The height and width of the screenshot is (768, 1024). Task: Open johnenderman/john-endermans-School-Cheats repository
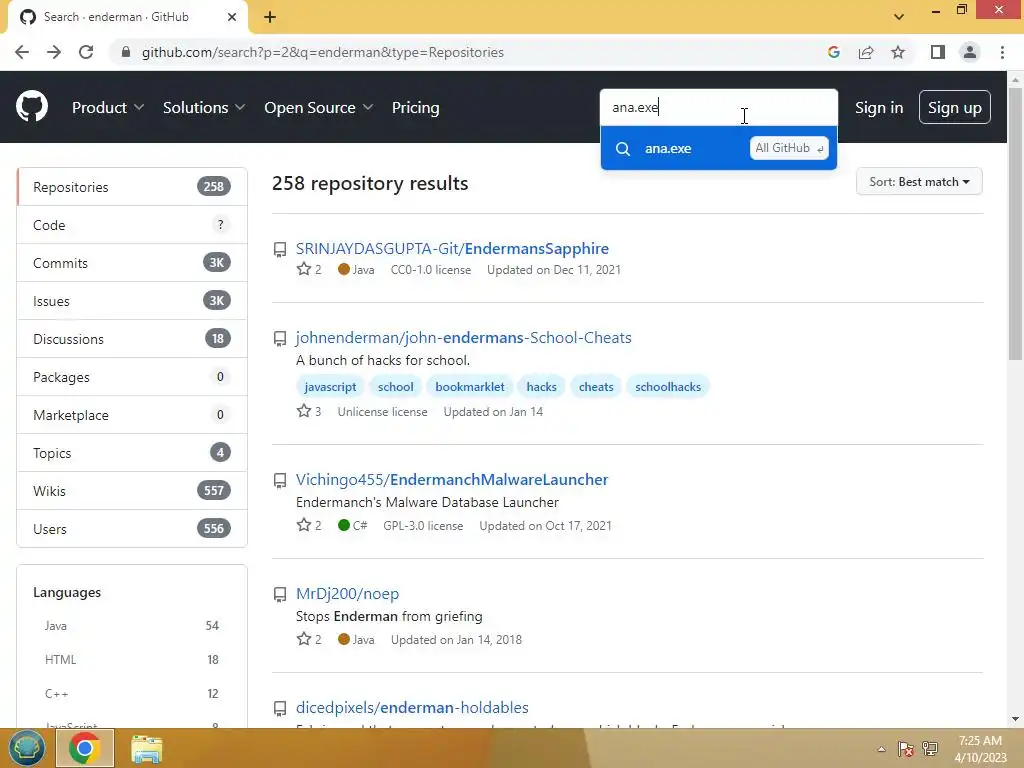pos(464,338)
